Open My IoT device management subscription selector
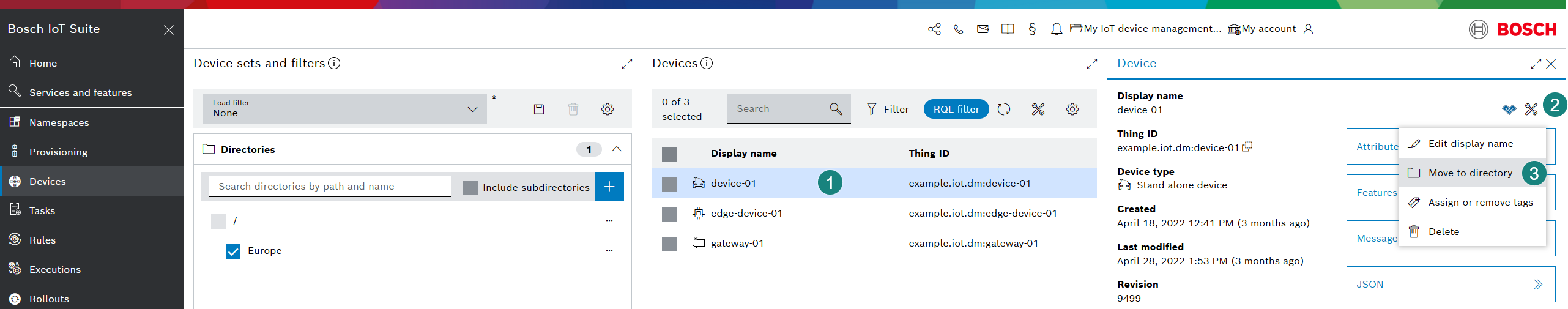Screen dimensions: 1568x309 tap(1145, 29)
